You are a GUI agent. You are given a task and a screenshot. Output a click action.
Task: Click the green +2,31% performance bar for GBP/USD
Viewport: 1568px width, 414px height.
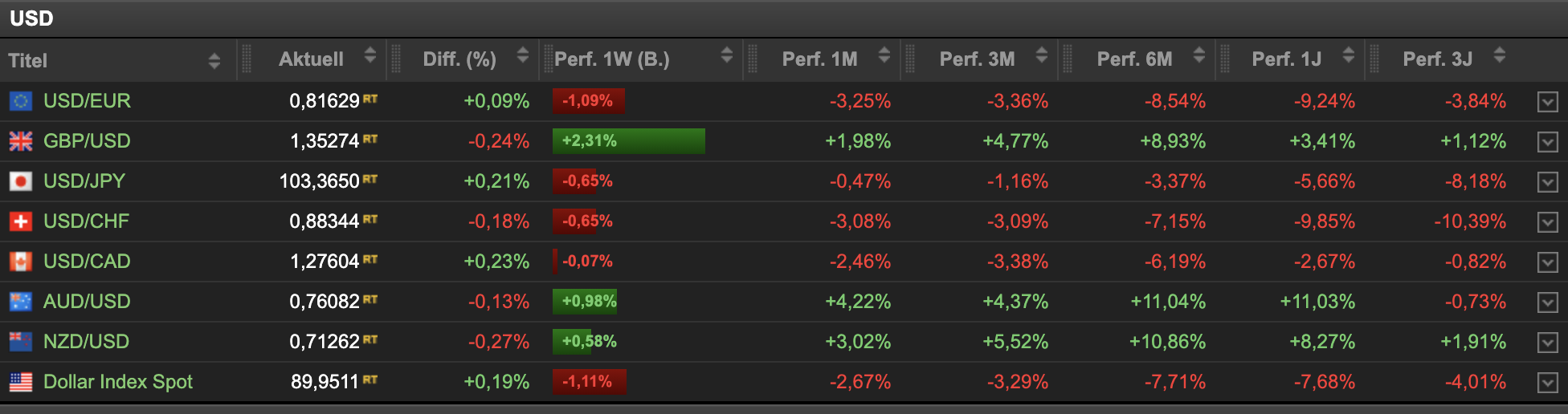pyautogui.click(x=628, y=141)
